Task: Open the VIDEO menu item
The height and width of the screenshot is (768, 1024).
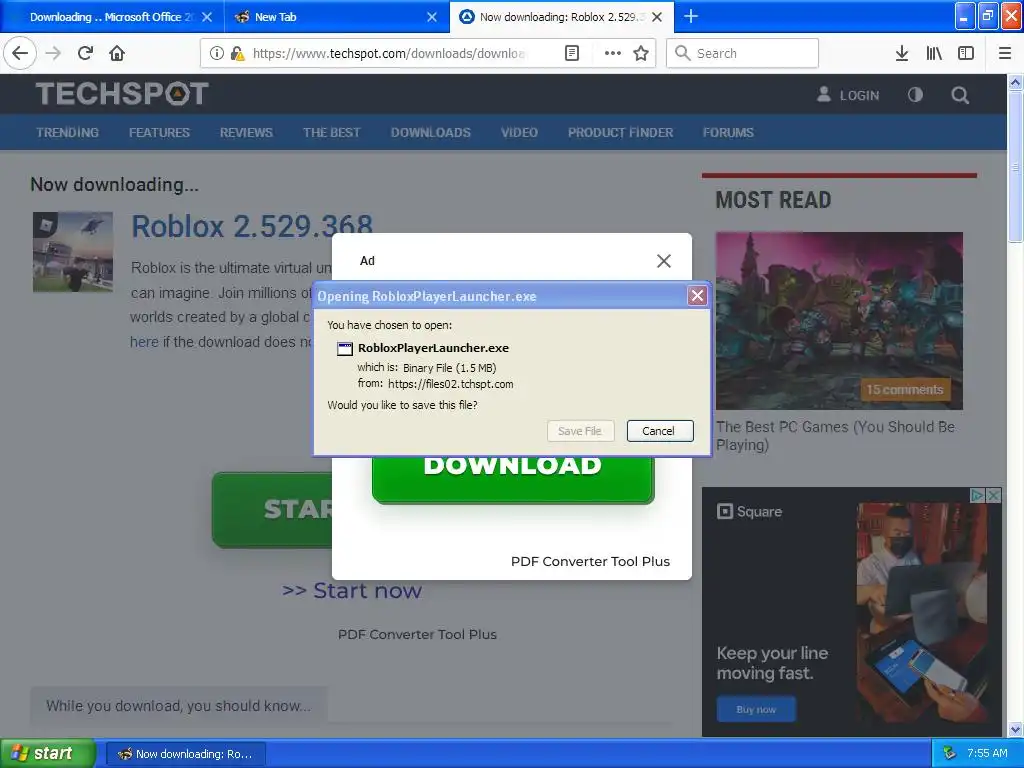Action: click(519, 133)
